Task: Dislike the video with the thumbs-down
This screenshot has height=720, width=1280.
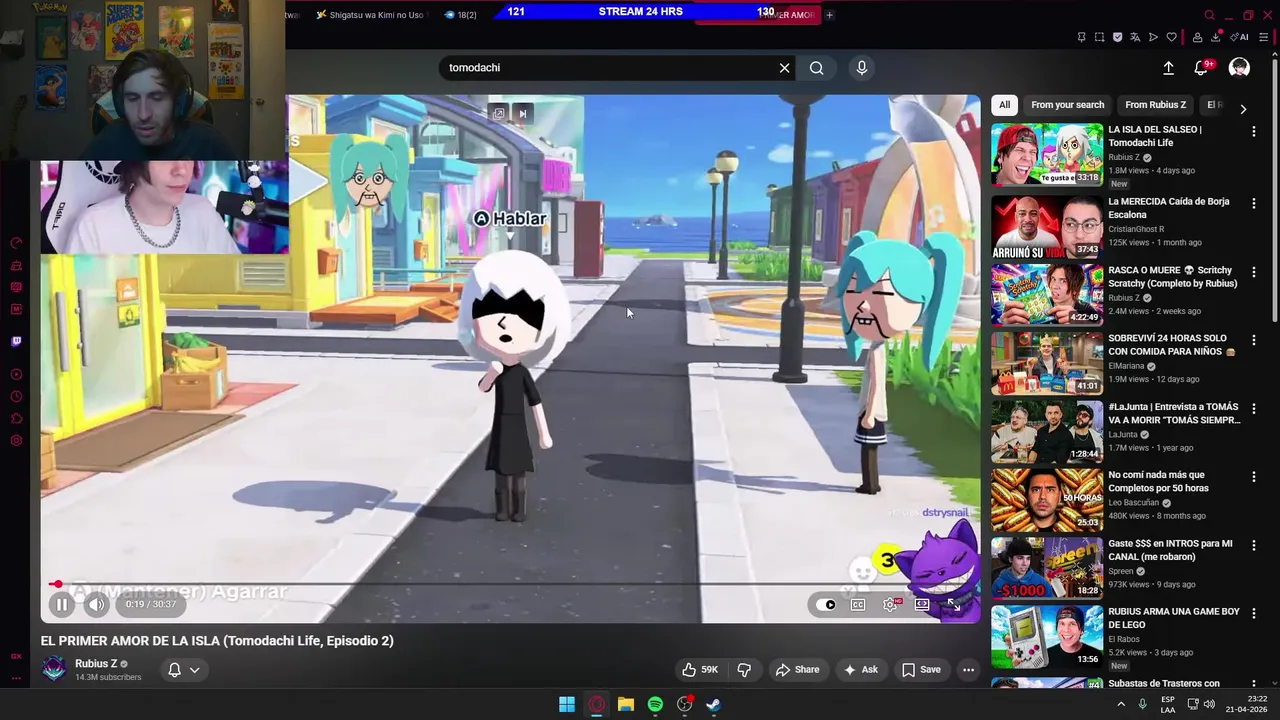Action: pyautogui.click(x=744, y=670)
